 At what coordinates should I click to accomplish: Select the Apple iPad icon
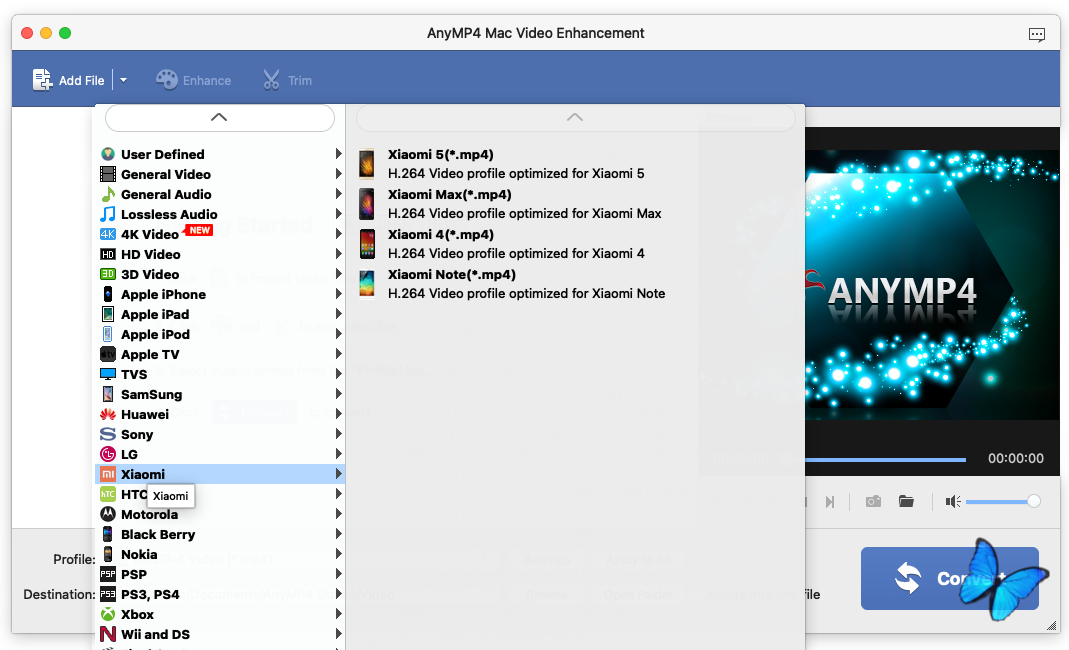pos(108,314)
